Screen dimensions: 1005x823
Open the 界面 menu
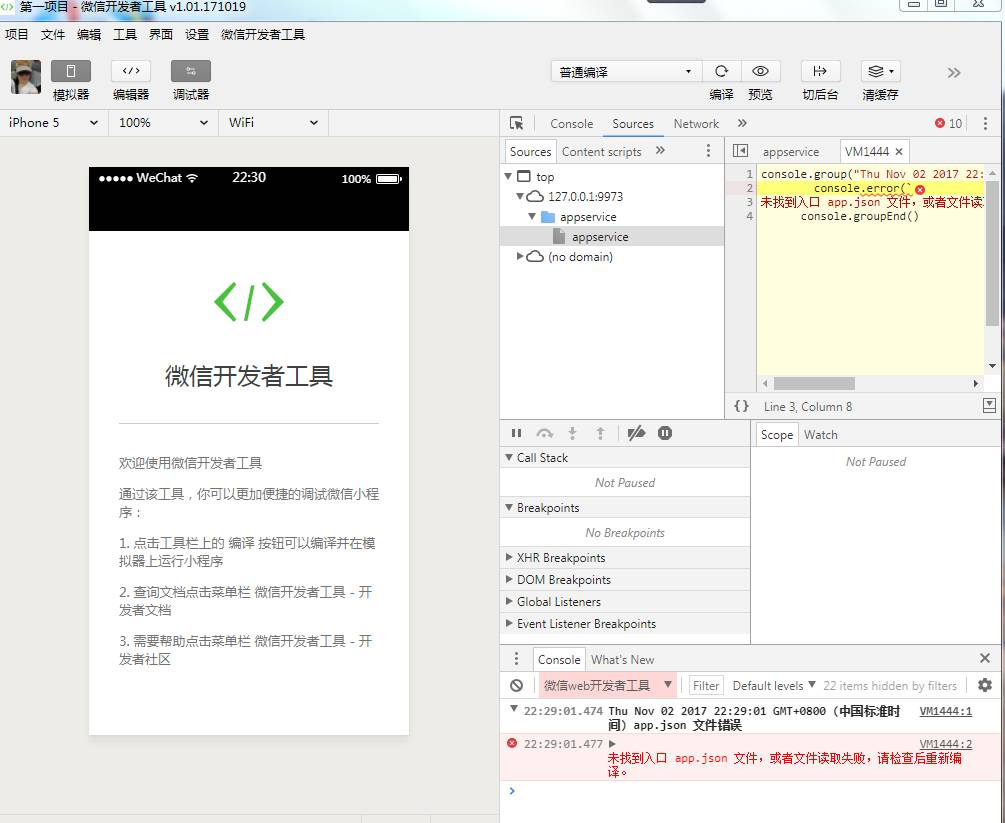click(x=161, y=35)
